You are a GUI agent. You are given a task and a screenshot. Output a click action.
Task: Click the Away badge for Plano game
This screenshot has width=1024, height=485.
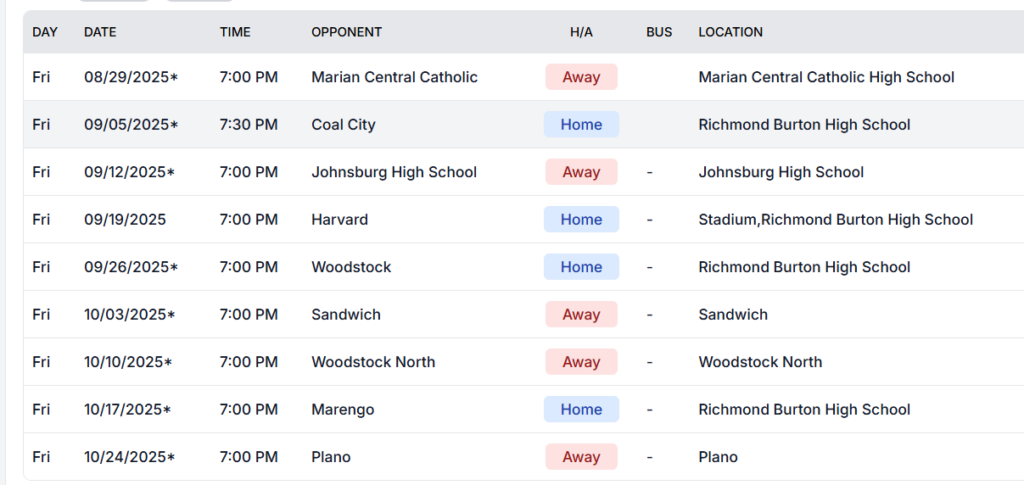pos(581,457)
